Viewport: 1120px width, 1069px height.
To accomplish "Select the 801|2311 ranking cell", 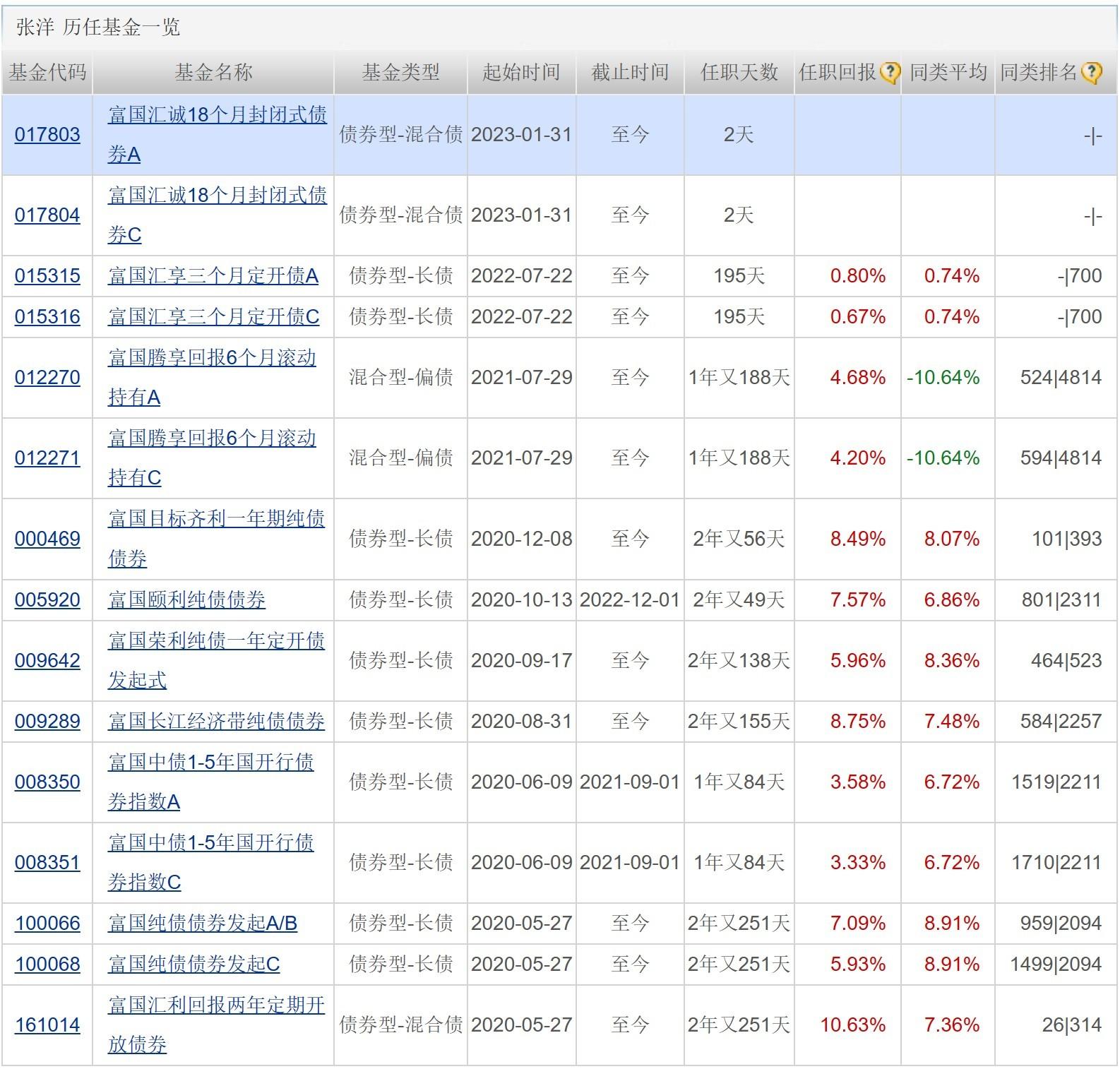I will click(x=1061, y=600).
